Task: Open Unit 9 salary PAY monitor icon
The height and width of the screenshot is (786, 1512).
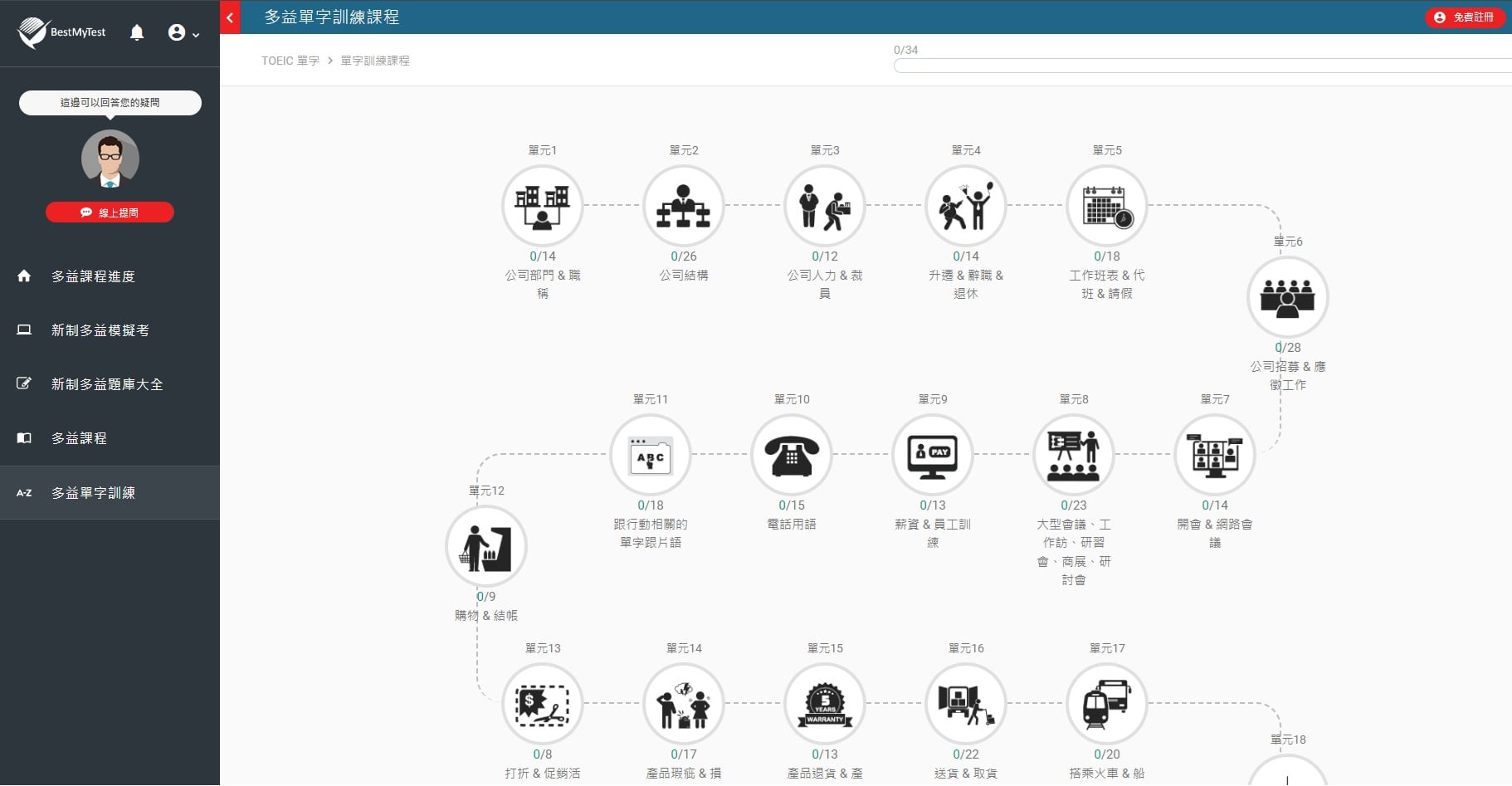Action: tap(933, 455)
